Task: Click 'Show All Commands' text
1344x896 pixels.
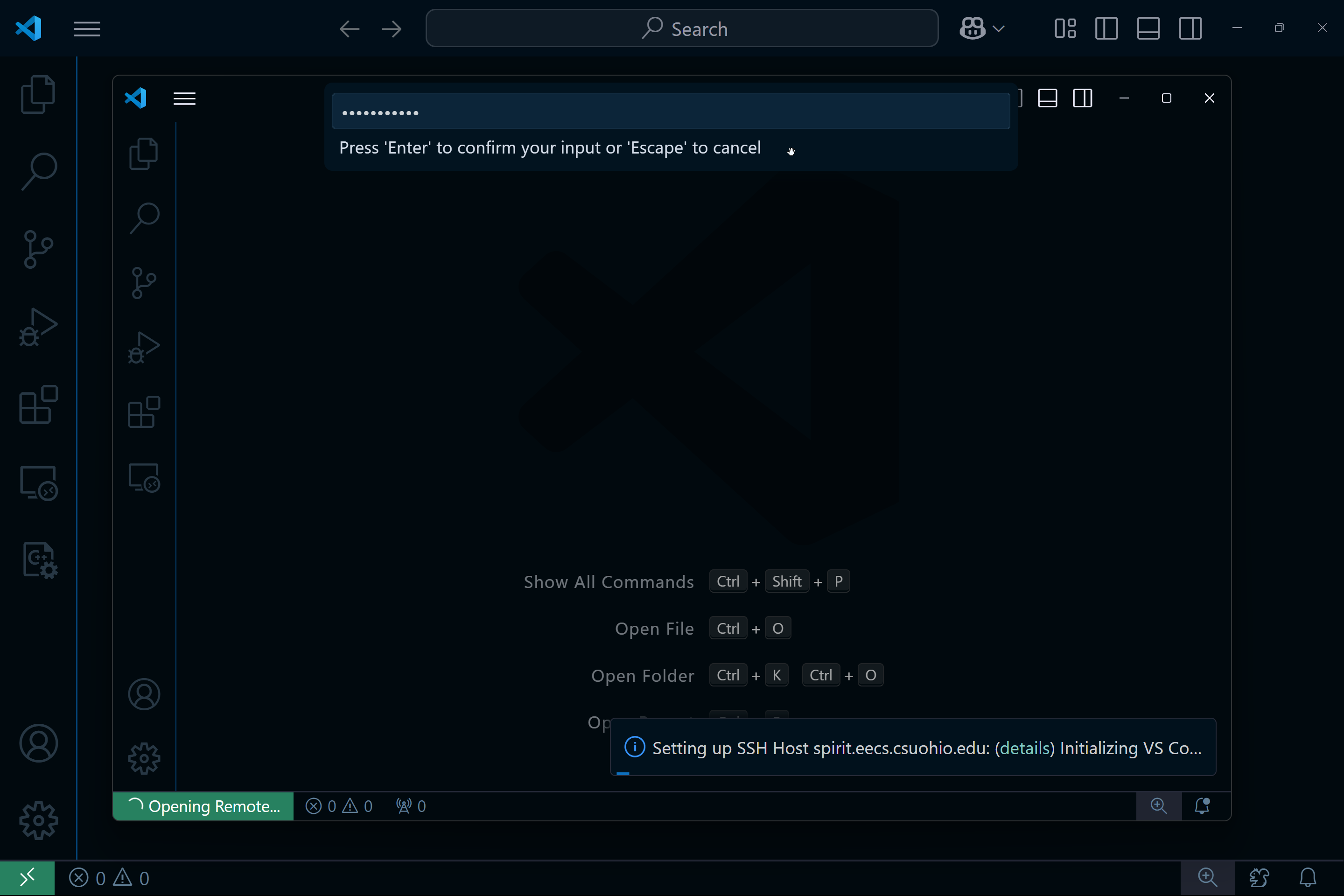Action: pyautogui.click(x=609, y=582)
